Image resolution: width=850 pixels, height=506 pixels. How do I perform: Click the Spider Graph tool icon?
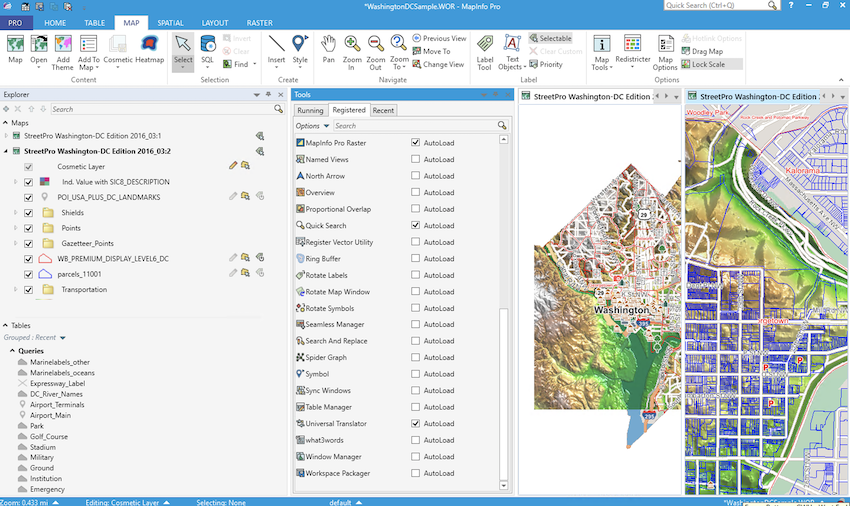coord(300,357)
